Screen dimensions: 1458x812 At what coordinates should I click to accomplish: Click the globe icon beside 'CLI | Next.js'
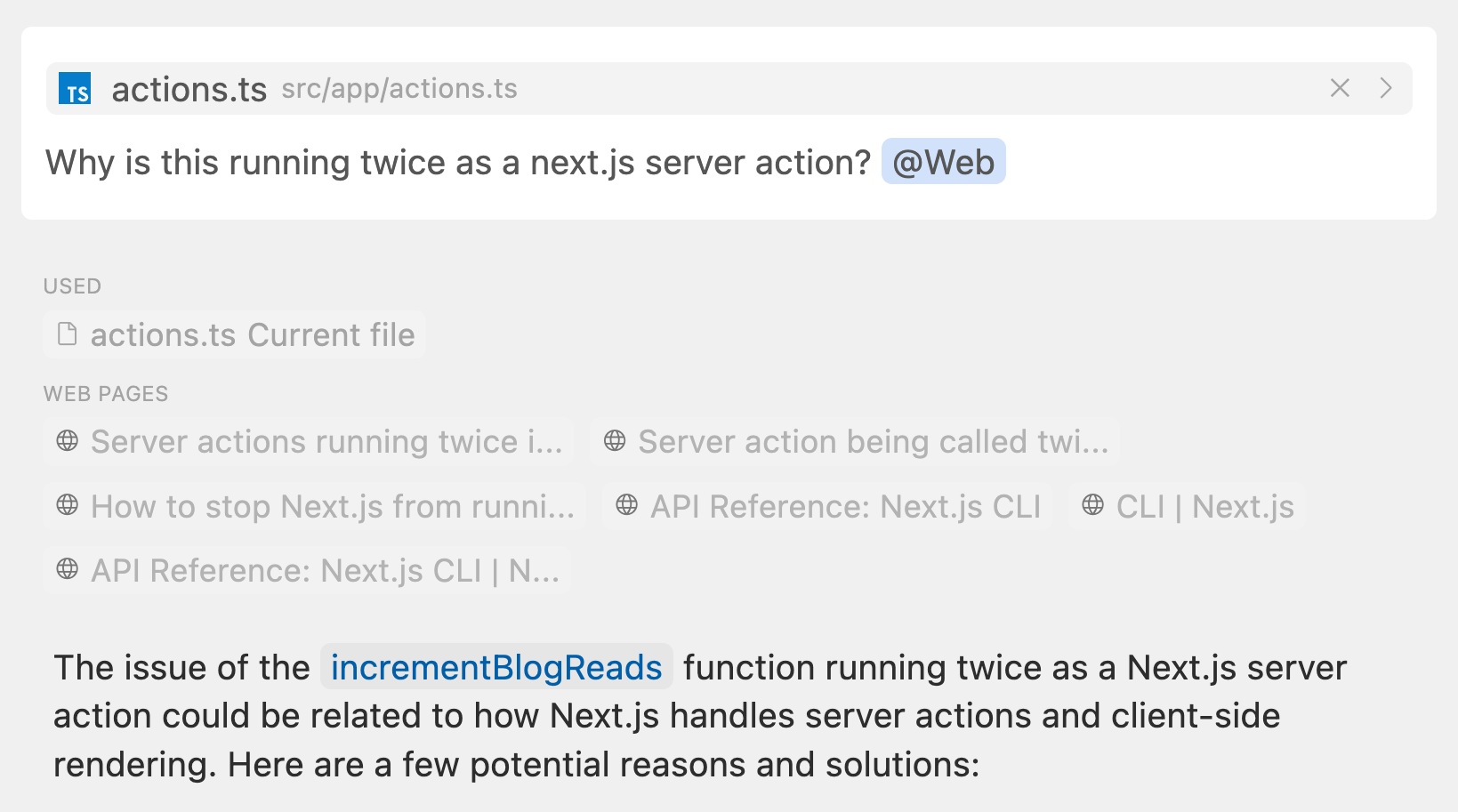click(1092, 505)
